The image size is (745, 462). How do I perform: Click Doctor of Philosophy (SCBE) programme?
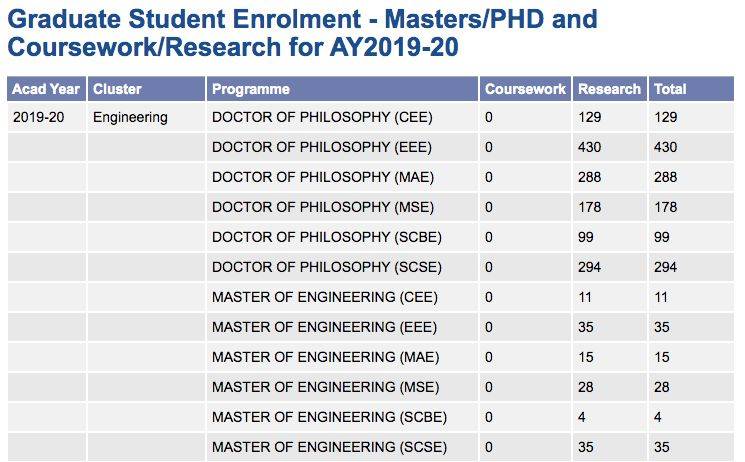(x=327, y=238)
